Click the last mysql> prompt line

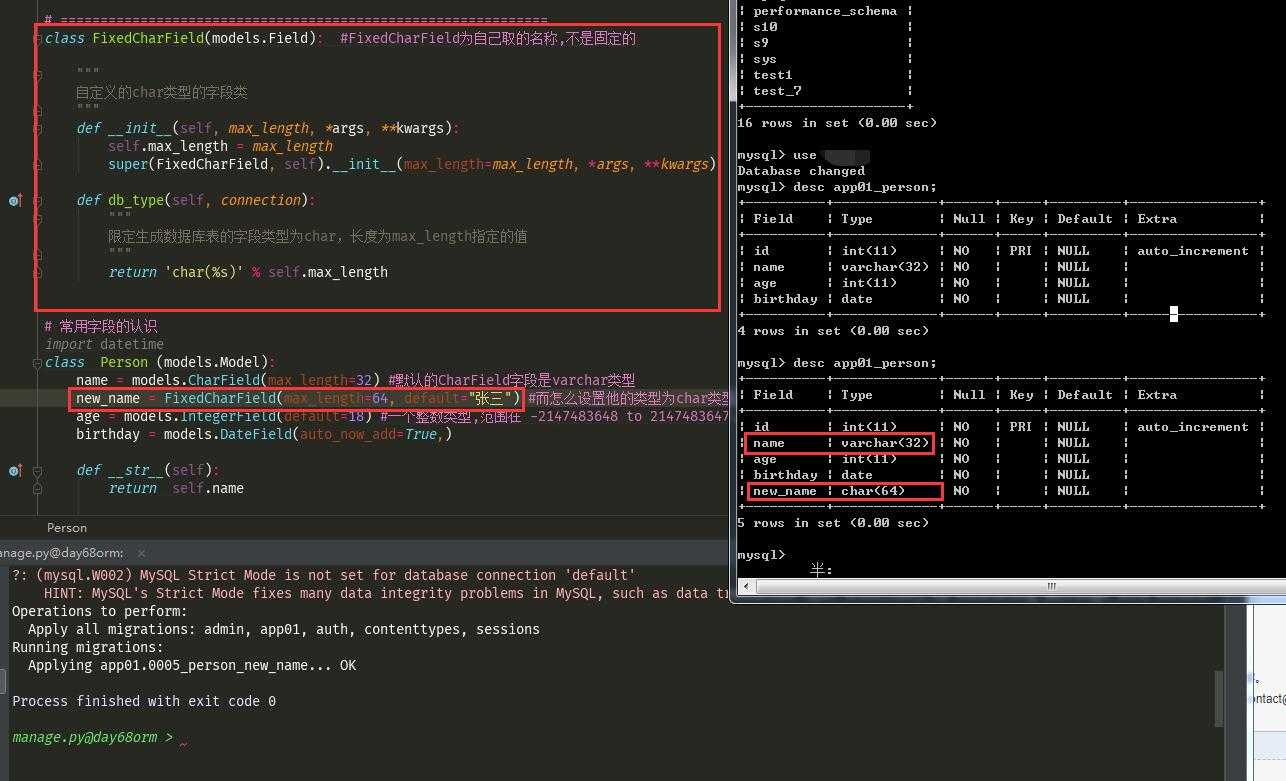[762, 555]
